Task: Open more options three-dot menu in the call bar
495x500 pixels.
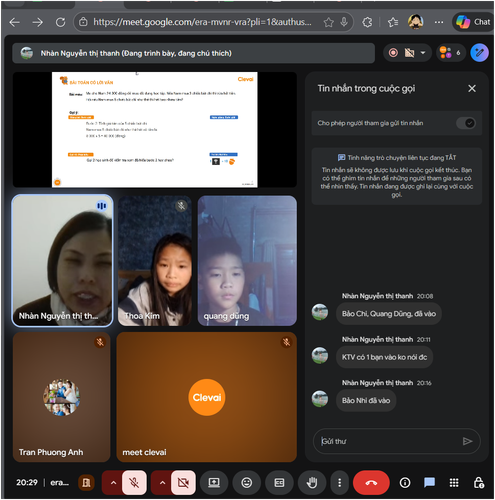Action: [340, 482]
